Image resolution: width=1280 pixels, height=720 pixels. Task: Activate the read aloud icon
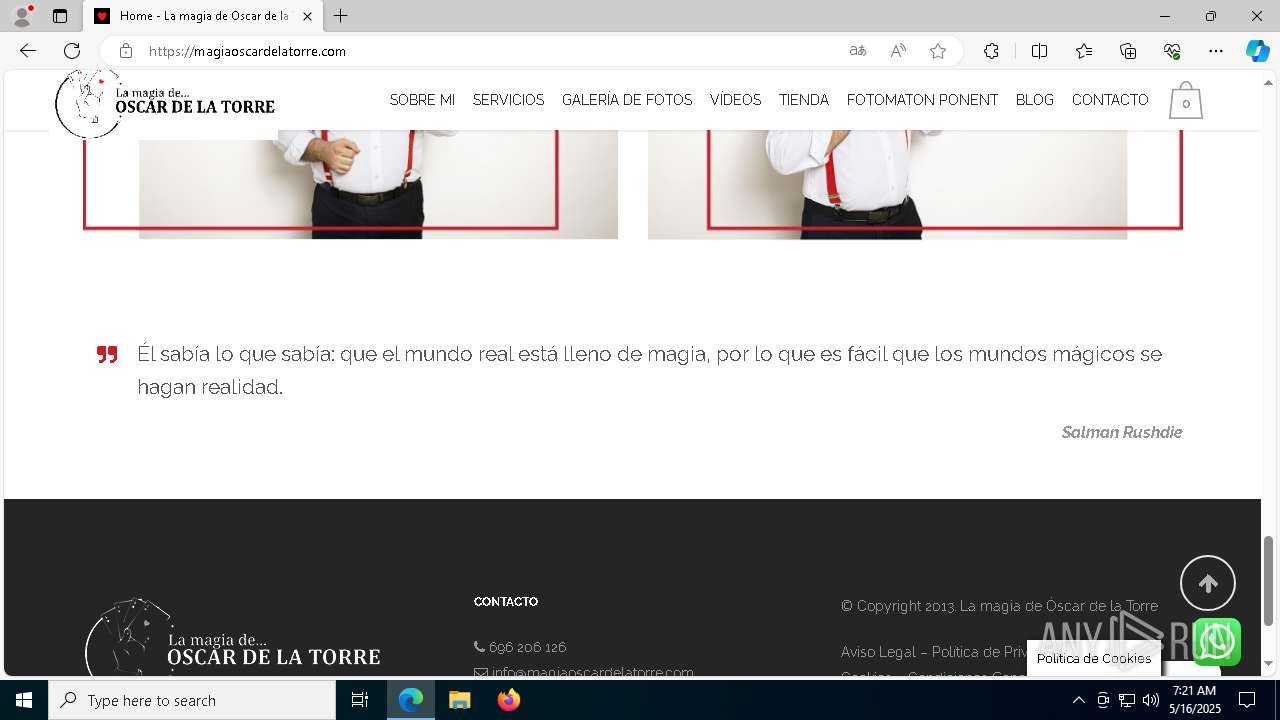click(x=898, y=51)
